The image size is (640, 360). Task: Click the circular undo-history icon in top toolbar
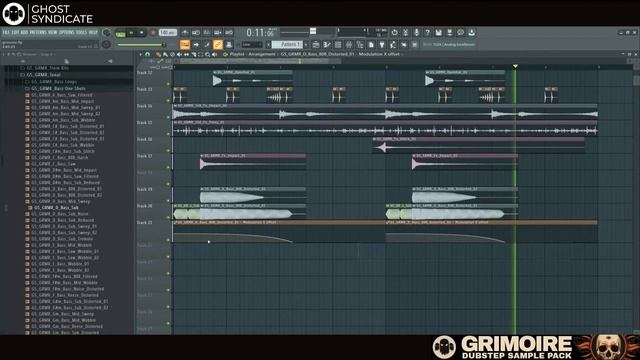click(x=394, y=33)
